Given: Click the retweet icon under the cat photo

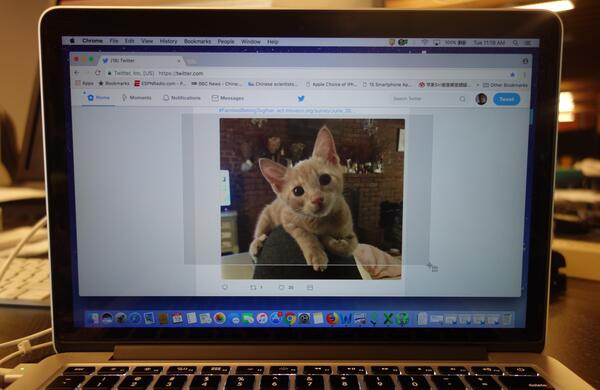Looking at the screenshot, I should tap(253, 287).
